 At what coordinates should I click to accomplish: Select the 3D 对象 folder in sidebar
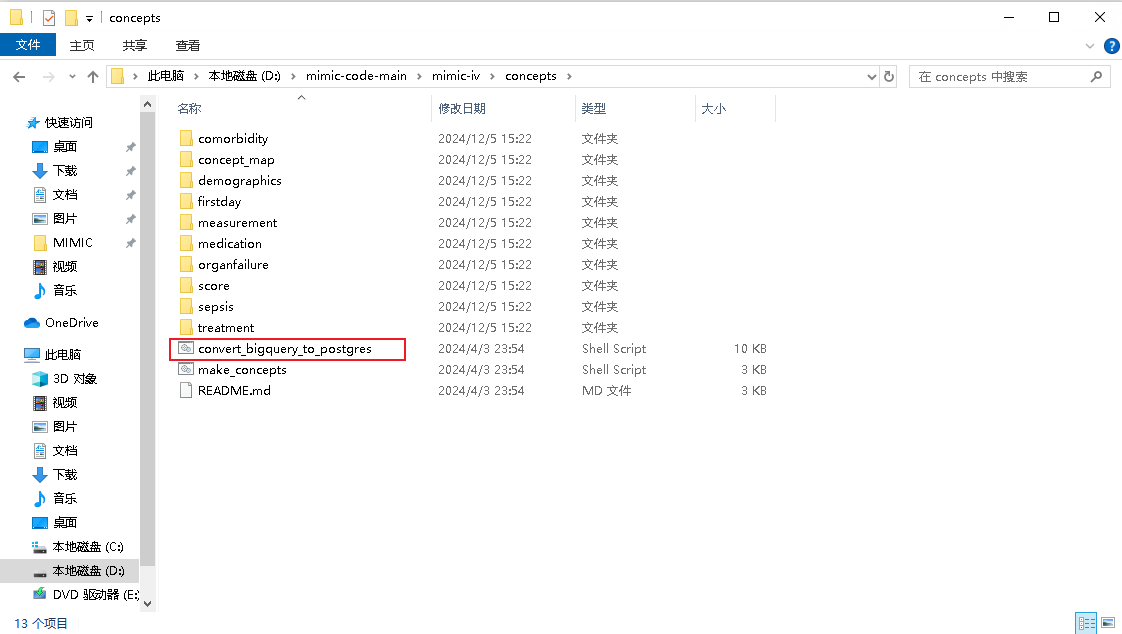[x=74, y=379]
